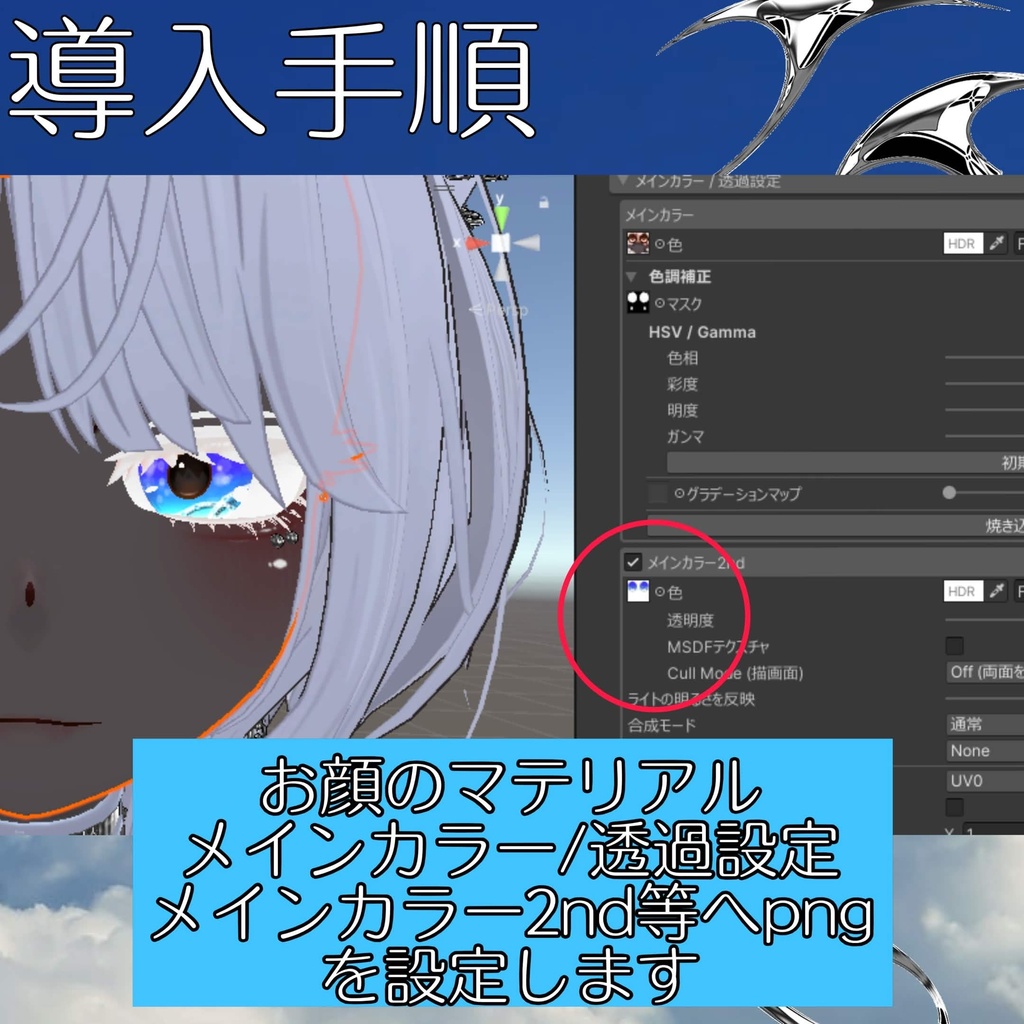Screen dimensions: 1024x1024
Task: Click the ライトの明るさを反映 slider track
Action: point(984,699)
